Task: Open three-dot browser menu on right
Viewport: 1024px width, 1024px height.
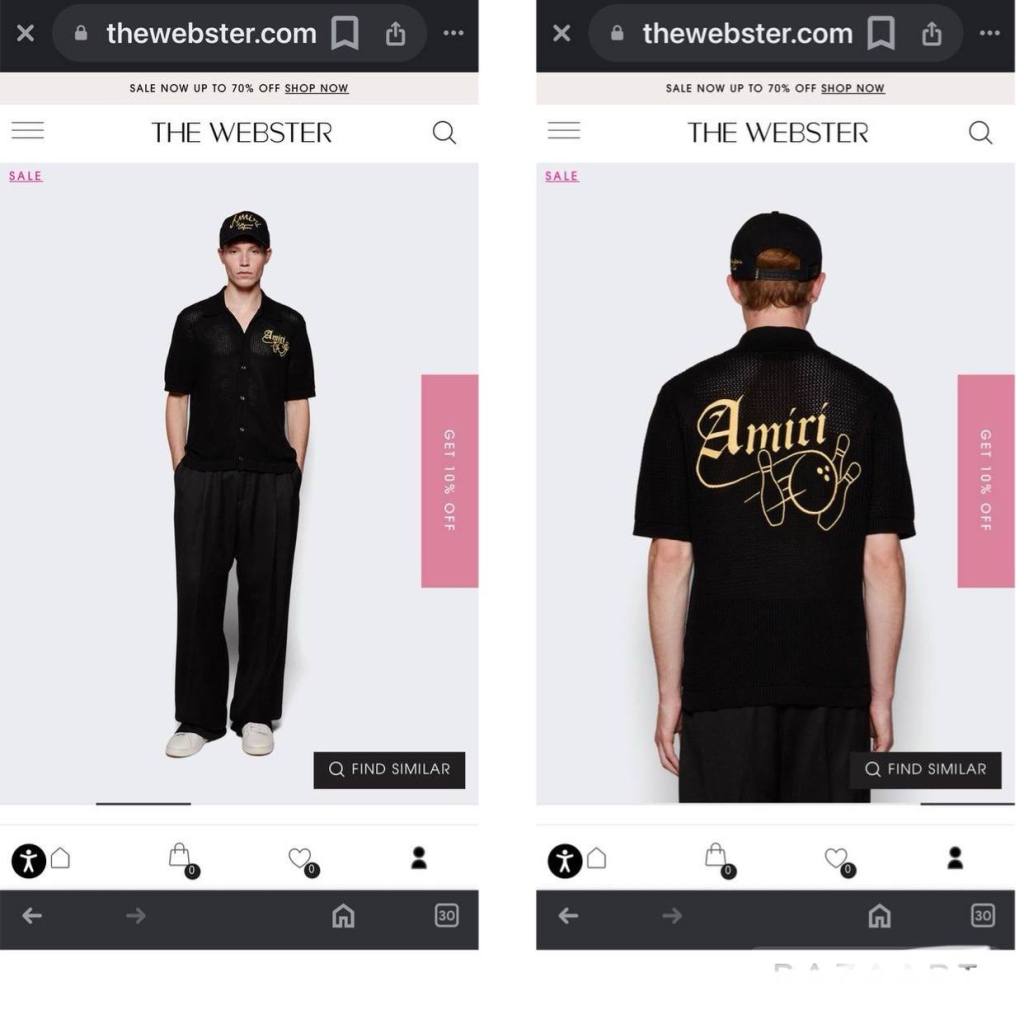Action: (989, 33)
